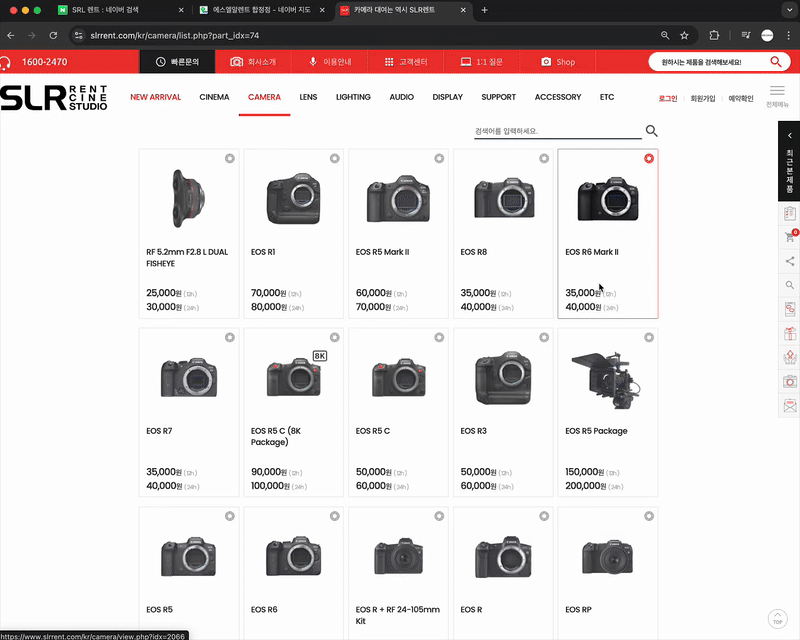Click the headset icon next to 1600-2470
The image size is (800, 640).
5,62
